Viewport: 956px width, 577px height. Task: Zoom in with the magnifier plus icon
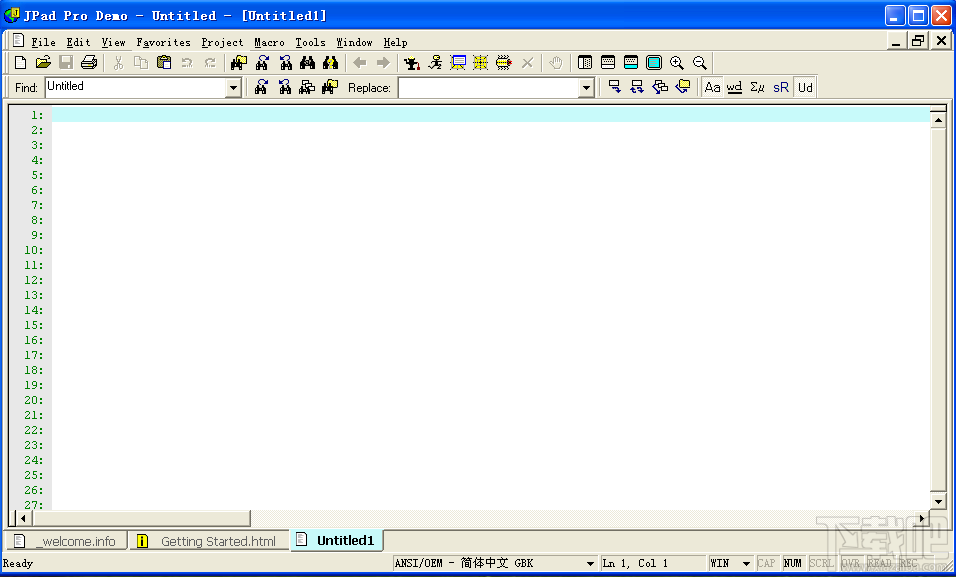[677, 63]
